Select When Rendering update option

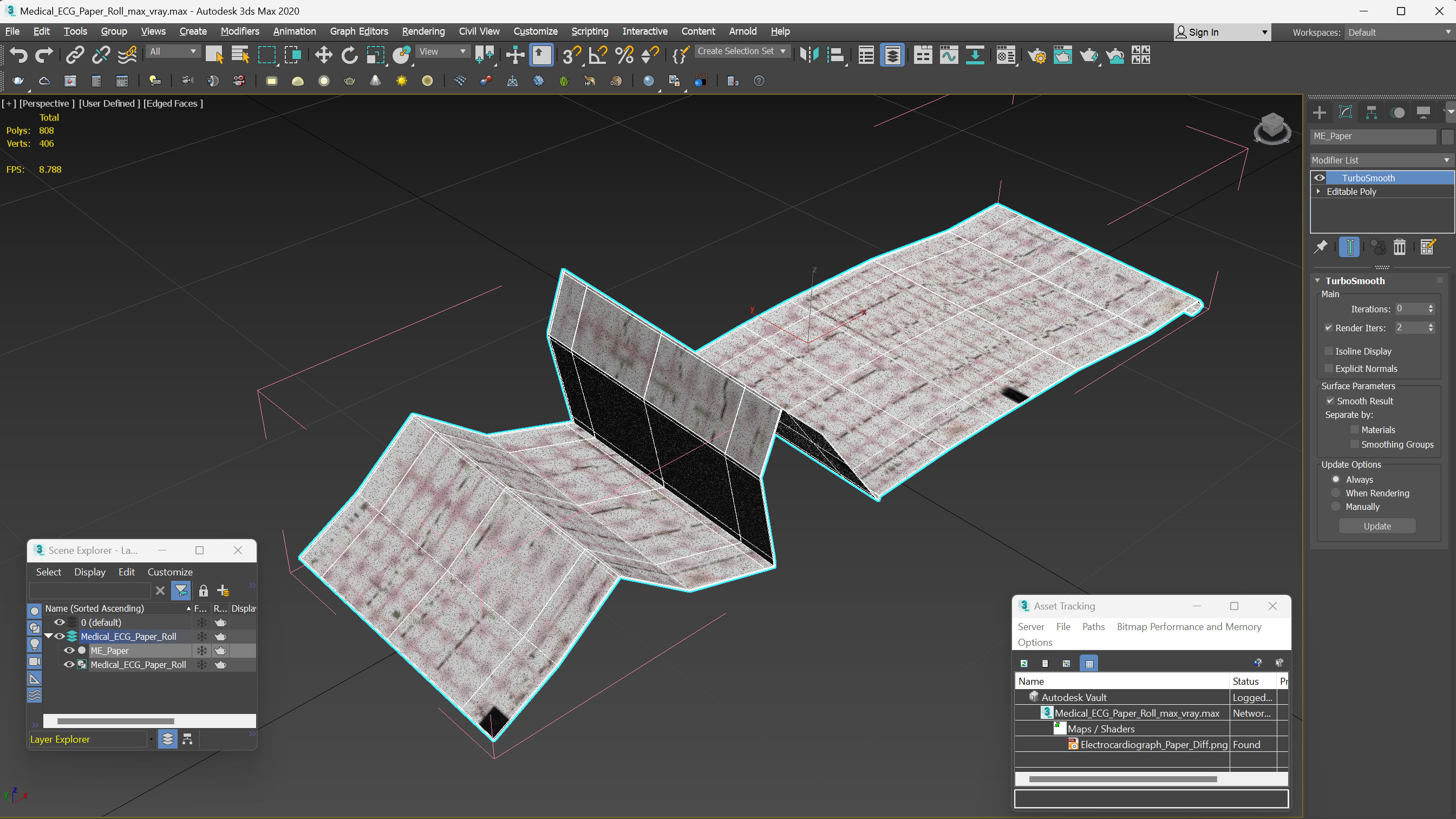tap(1336, 493)
